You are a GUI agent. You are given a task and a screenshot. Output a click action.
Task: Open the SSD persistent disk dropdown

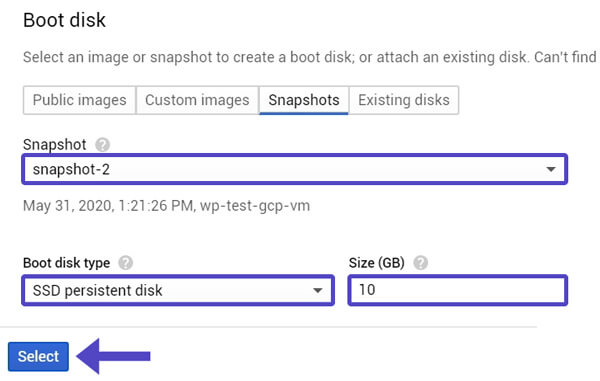[x=178, y=290]
